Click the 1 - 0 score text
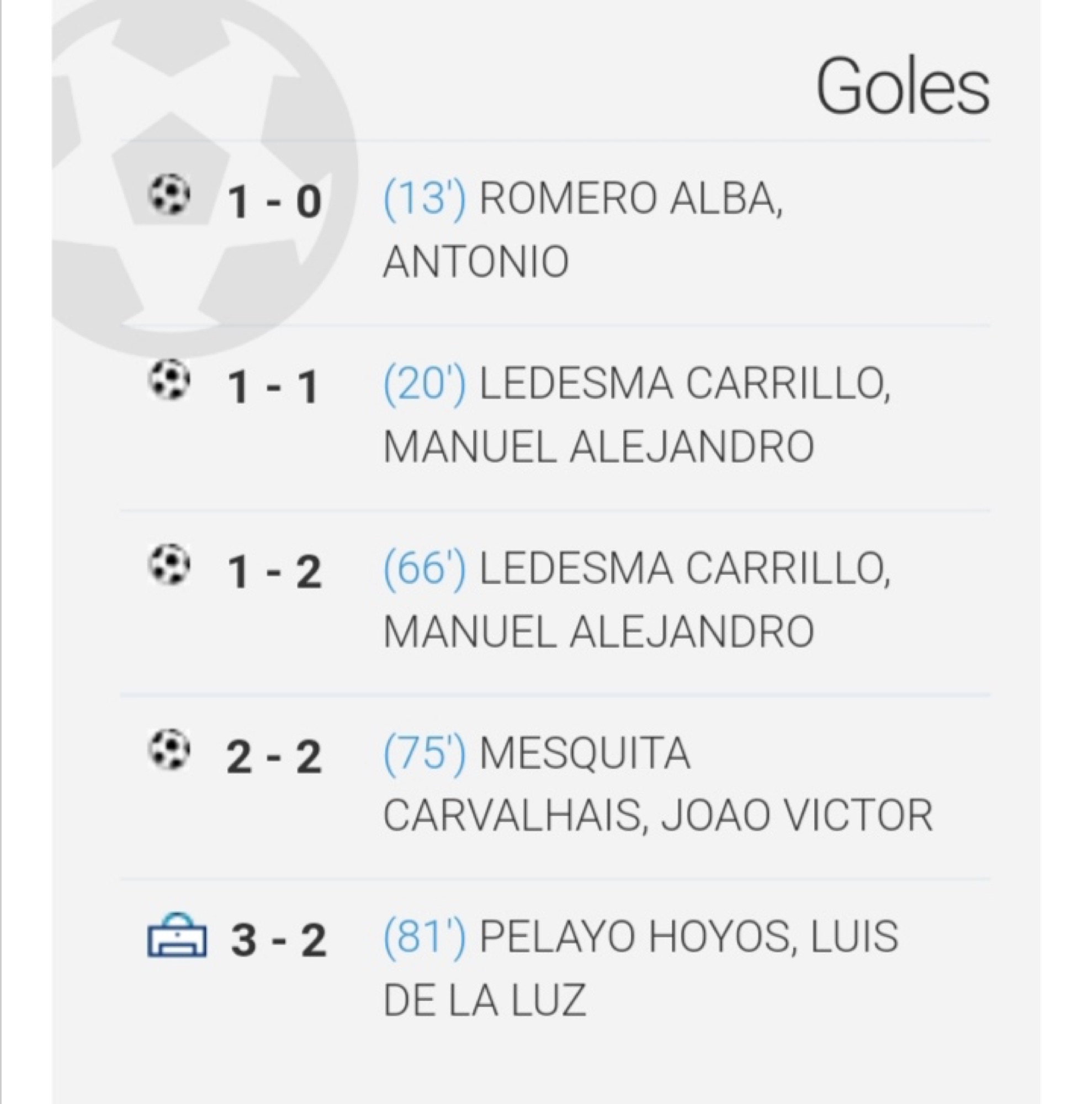 pos(274,202)
